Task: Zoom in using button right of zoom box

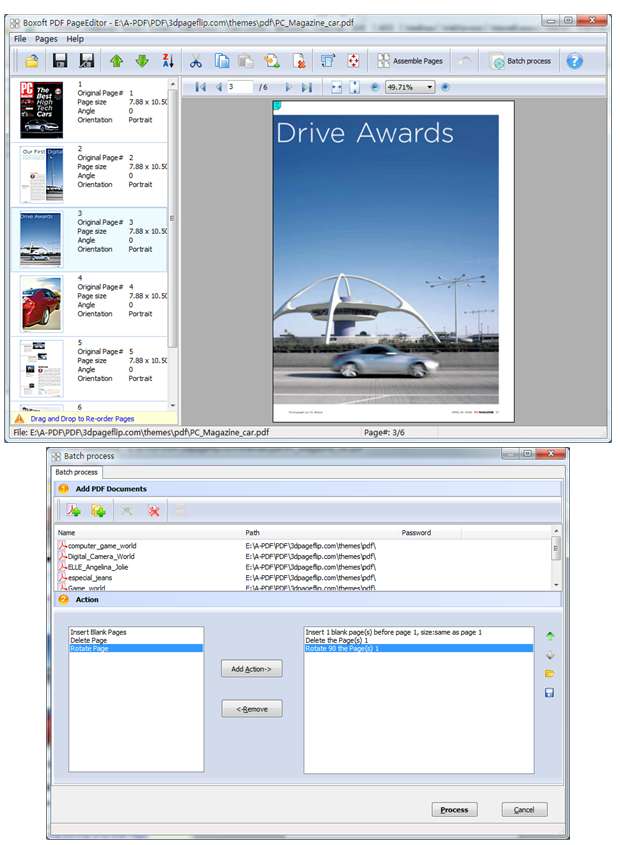Action: tap(445, 87)
